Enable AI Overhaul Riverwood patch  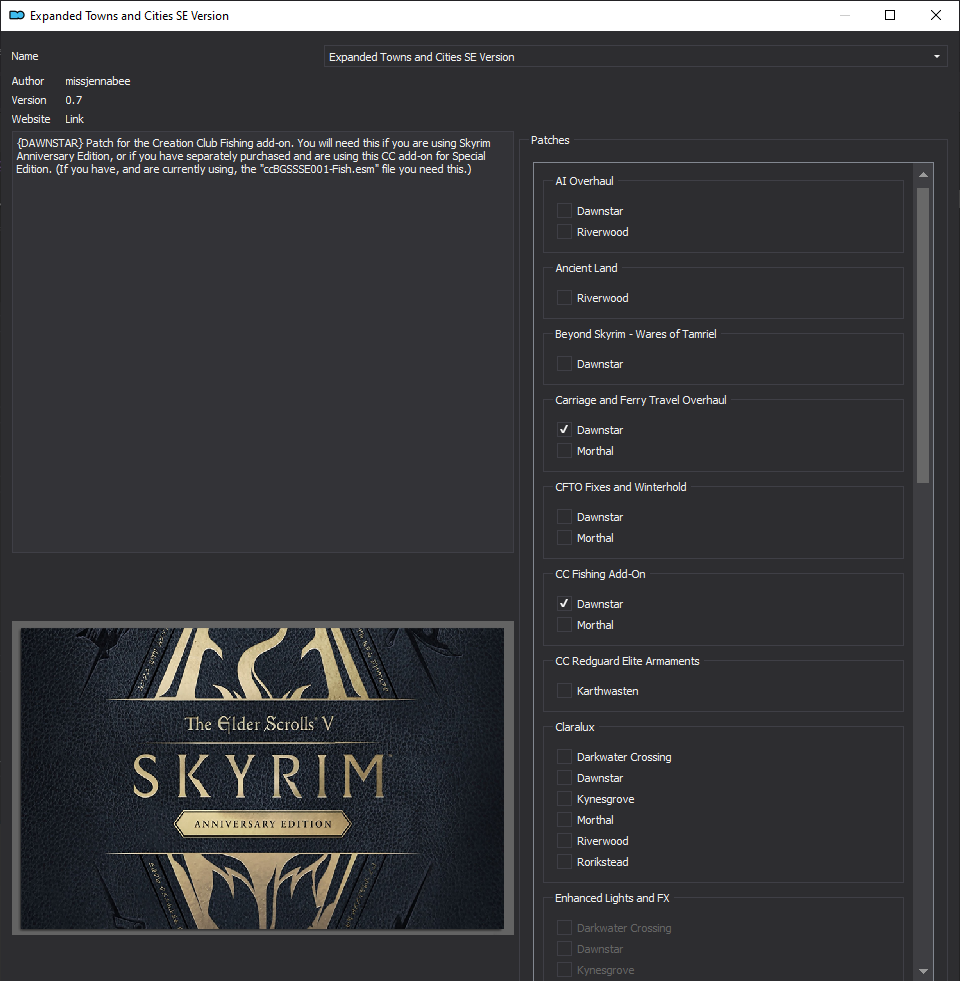pos(564,231)
